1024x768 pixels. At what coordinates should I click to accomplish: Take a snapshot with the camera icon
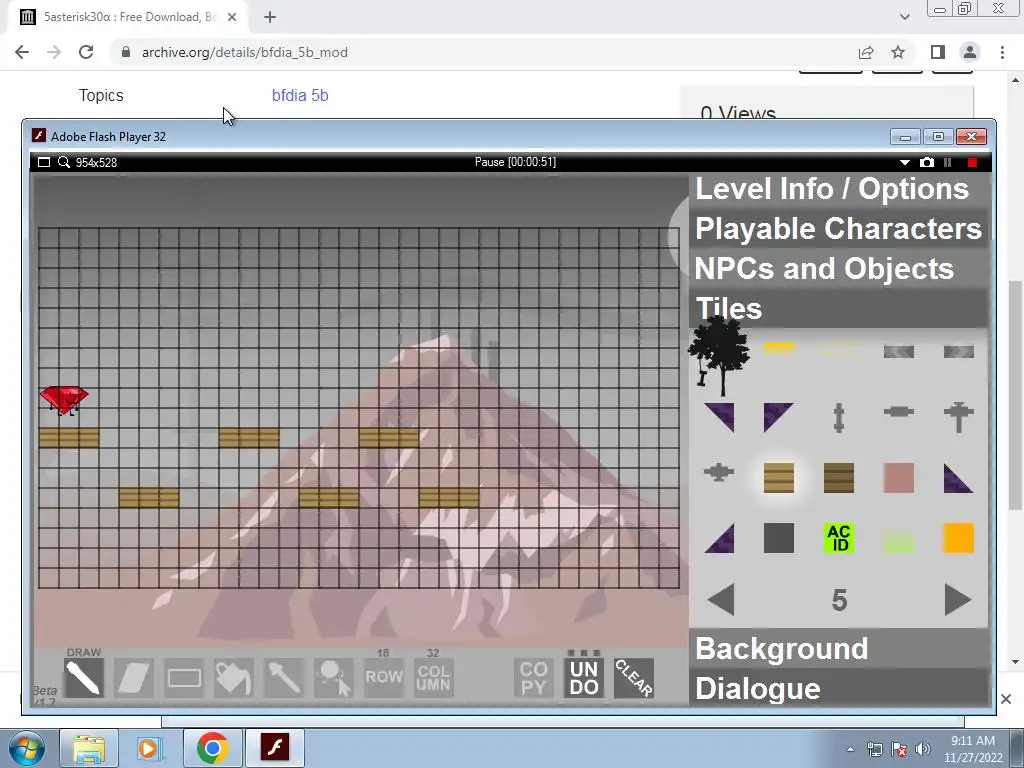[926, 162]
